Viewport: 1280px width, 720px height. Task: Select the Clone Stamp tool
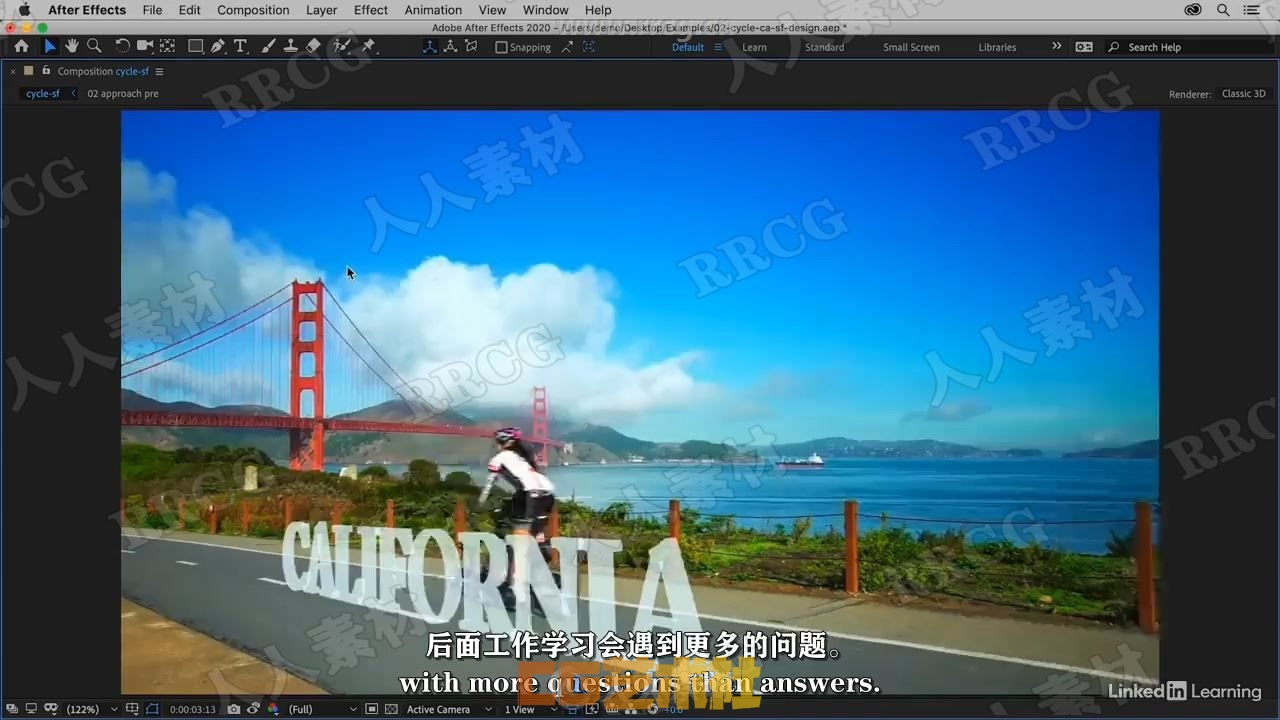coord(290,46)
